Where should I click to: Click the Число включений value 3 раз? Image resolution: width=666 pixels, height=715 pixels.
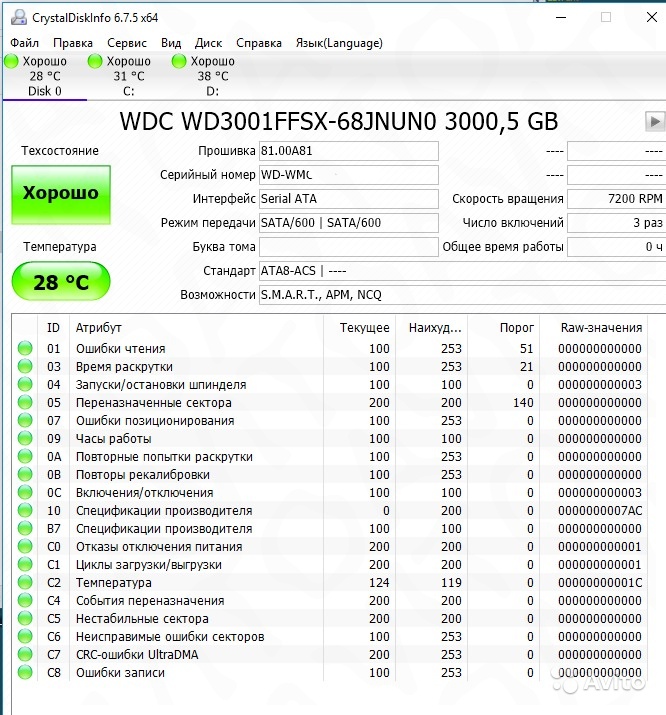pos(617,223)
